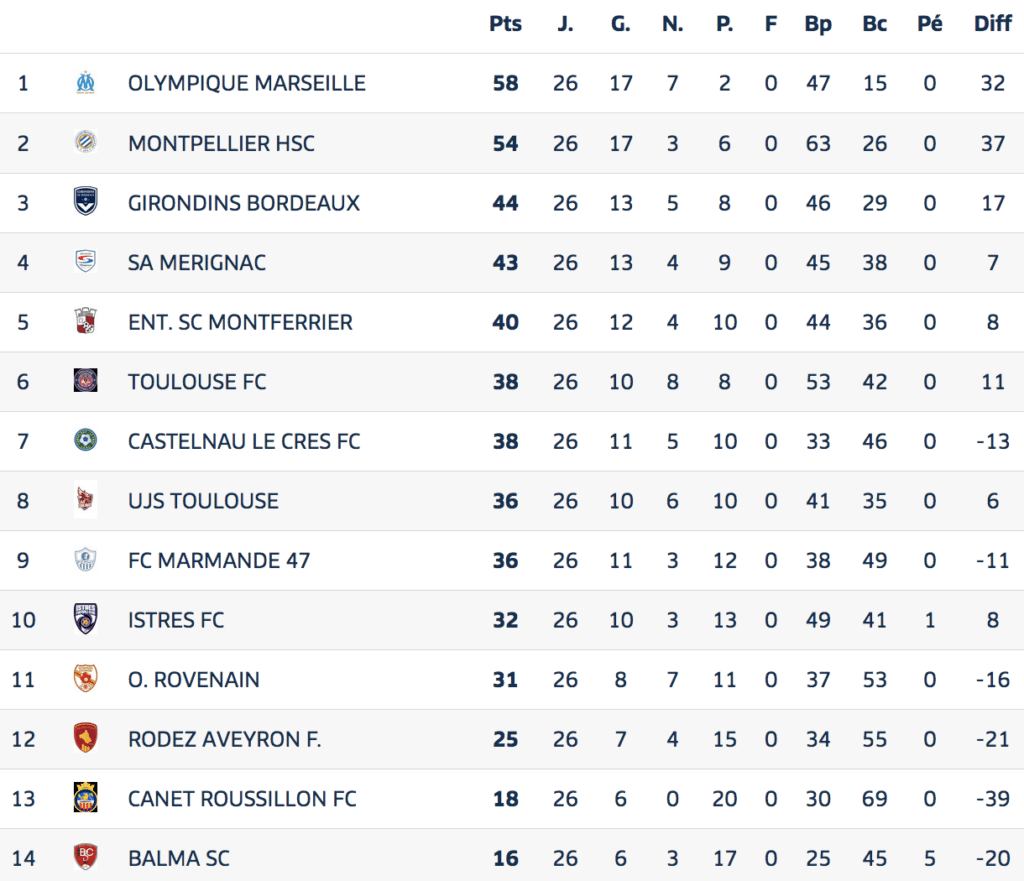Select the Bp column header
This screenshot has width=1024, height=881.
818,24
